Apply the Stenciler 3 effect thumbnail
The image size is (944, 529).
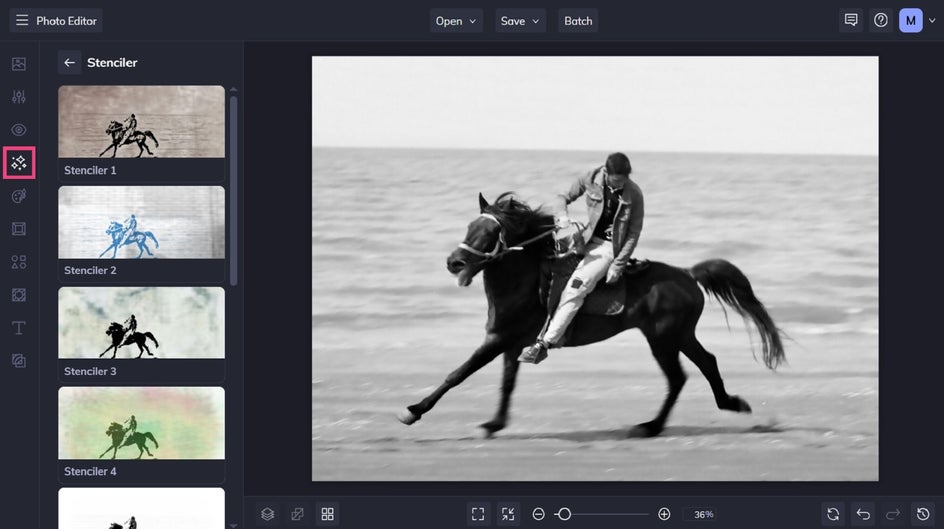pyautogui.click(x=141, y=323)
